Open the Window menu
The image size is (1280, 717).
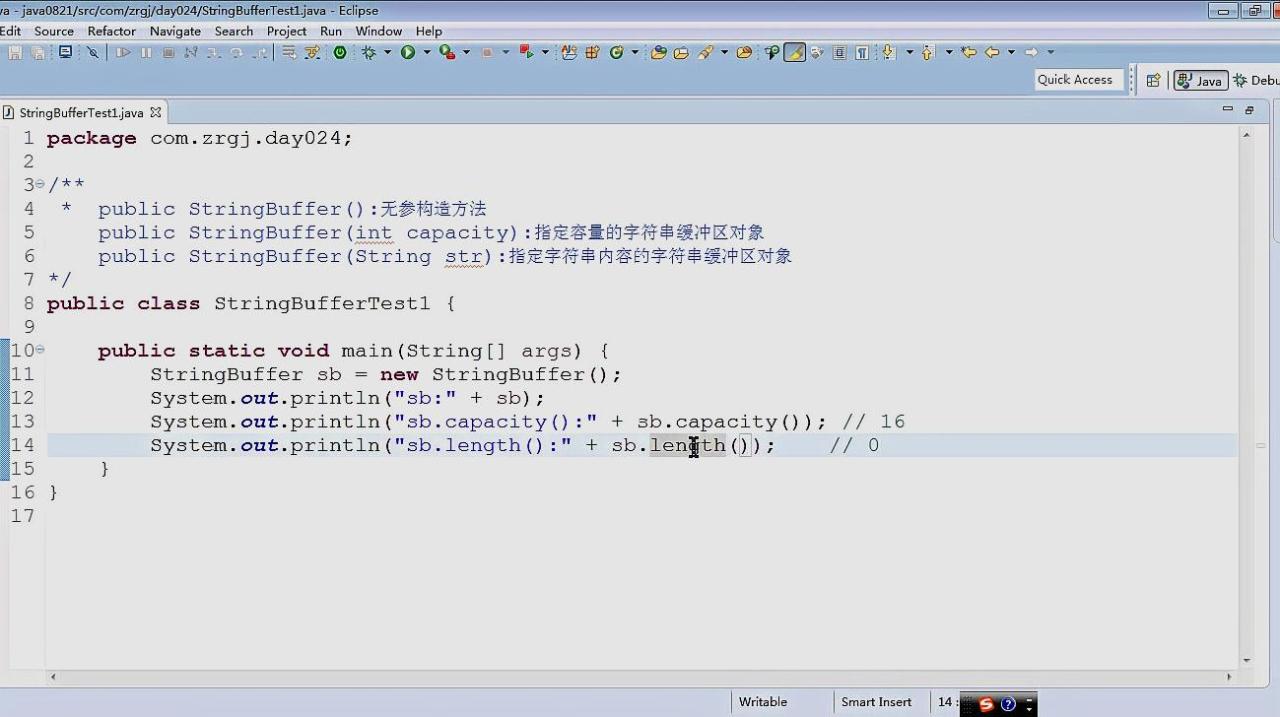coord(379,31)
